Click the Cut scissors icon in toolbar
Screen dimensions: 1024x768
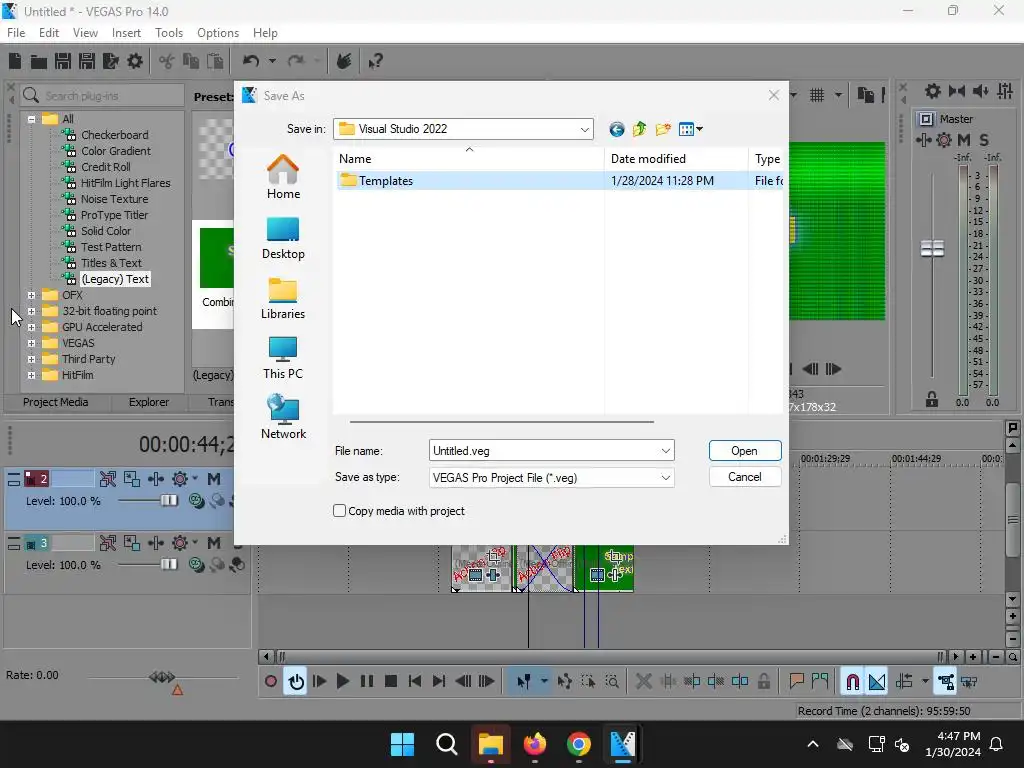coord(167,61)
